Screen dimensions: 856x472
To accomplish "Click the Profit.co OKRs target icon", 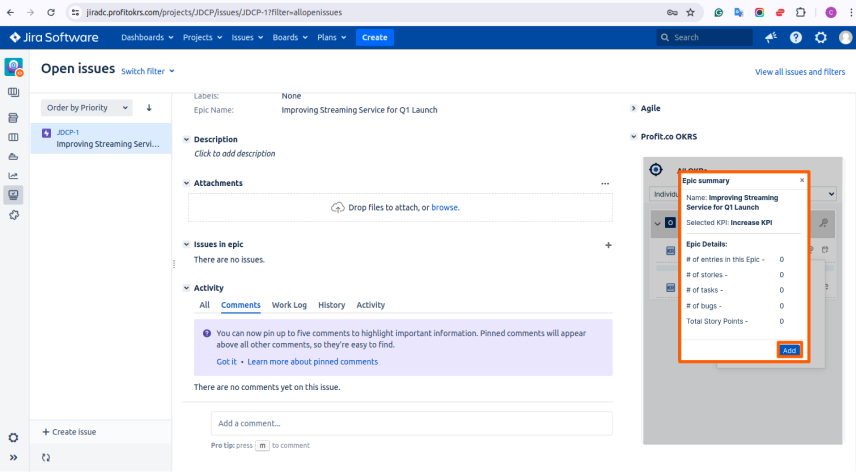I will (x=656, y=170).
